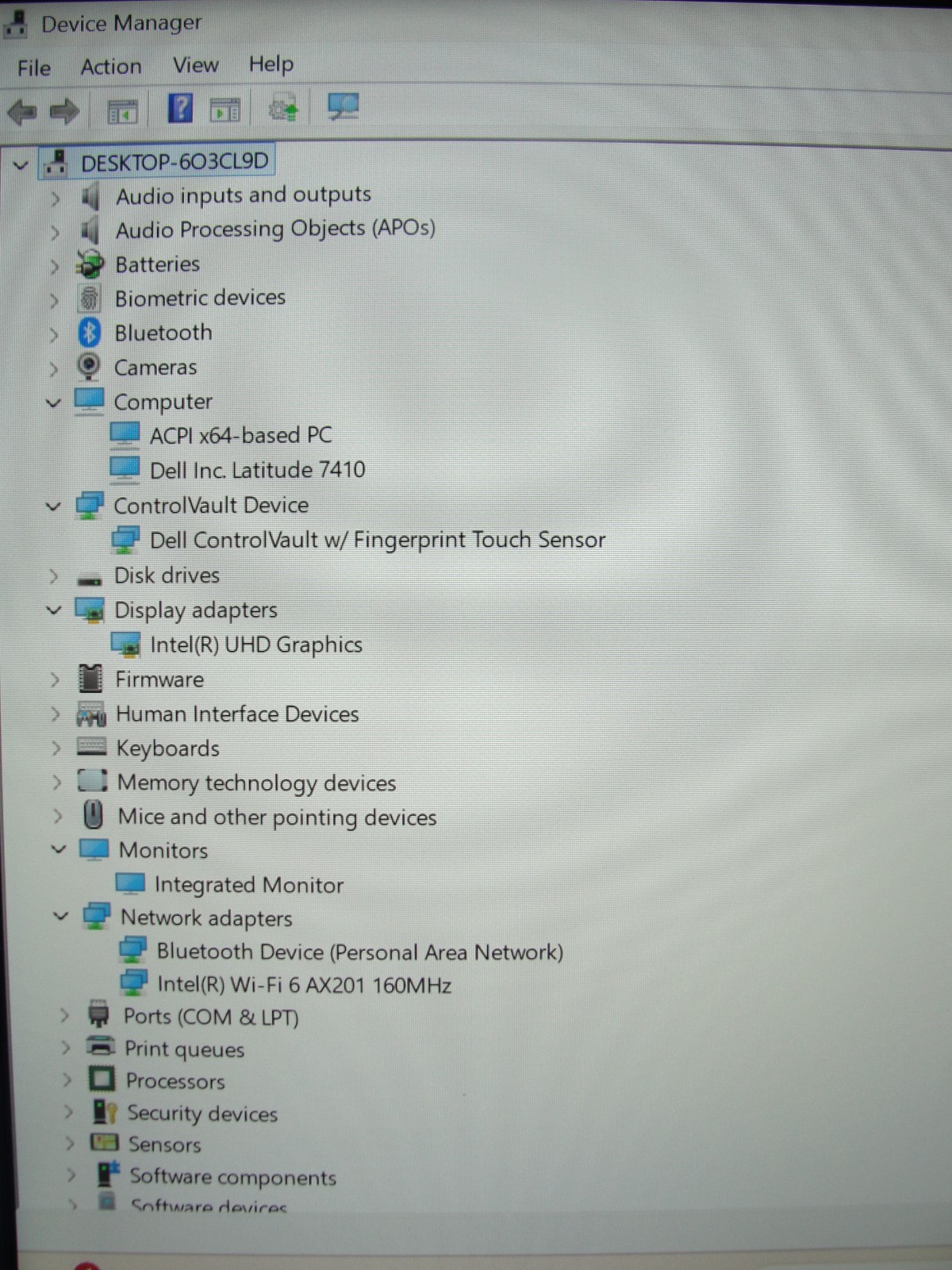
Task: Select DESKTOP-6O3CL9D computer name
Action: click(x=175, y=162)
